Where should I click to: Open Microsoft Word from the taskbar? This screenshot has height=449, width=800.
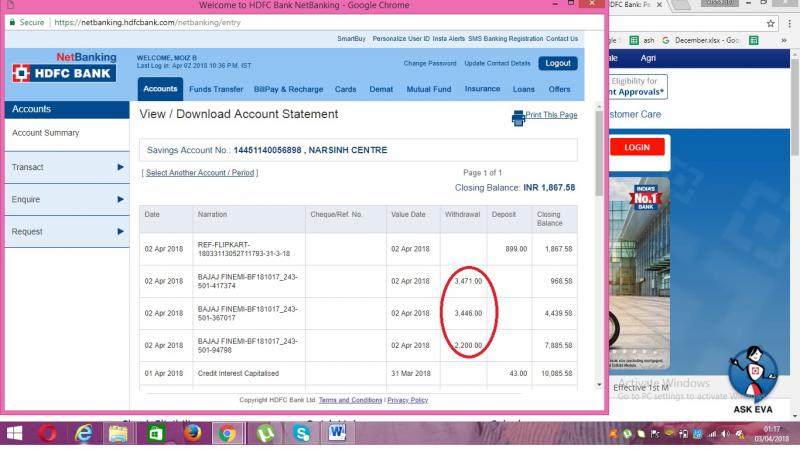point(337,434)
